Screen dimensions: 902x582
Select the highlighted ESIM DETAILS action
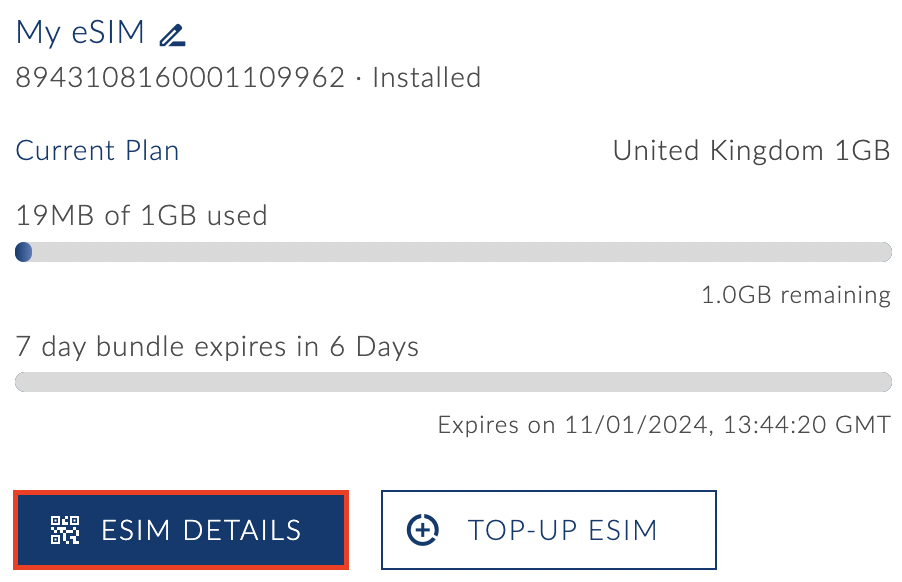pos(181,530)
